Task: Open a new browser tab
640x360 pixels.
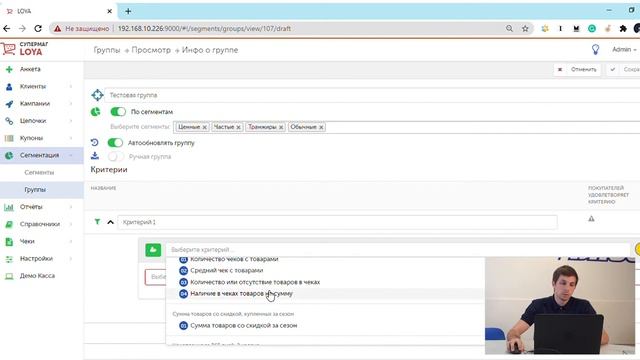Action: (x=128, y=11)
